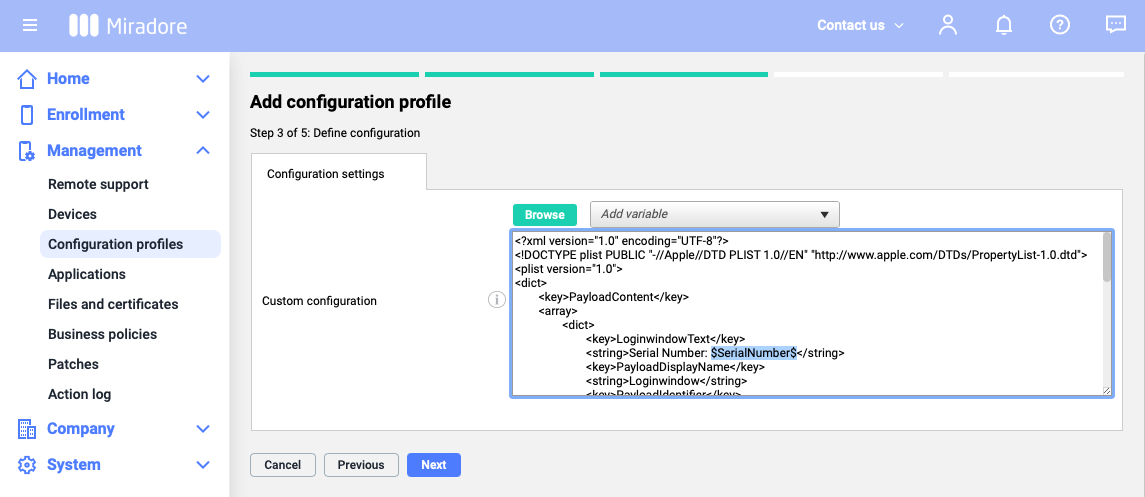Open the user account icon
This screenshot has width=1145, height=497.
point(947,25)
